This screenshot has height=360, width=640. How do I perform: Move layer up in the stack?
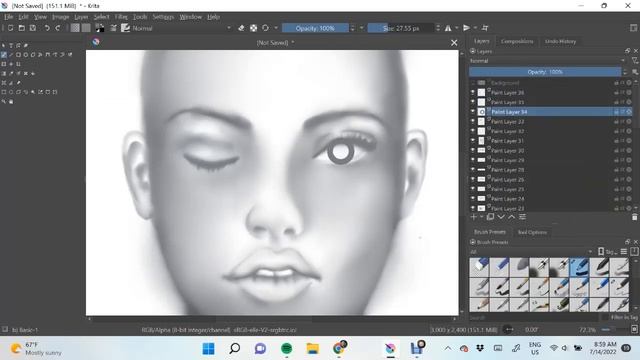511,217
